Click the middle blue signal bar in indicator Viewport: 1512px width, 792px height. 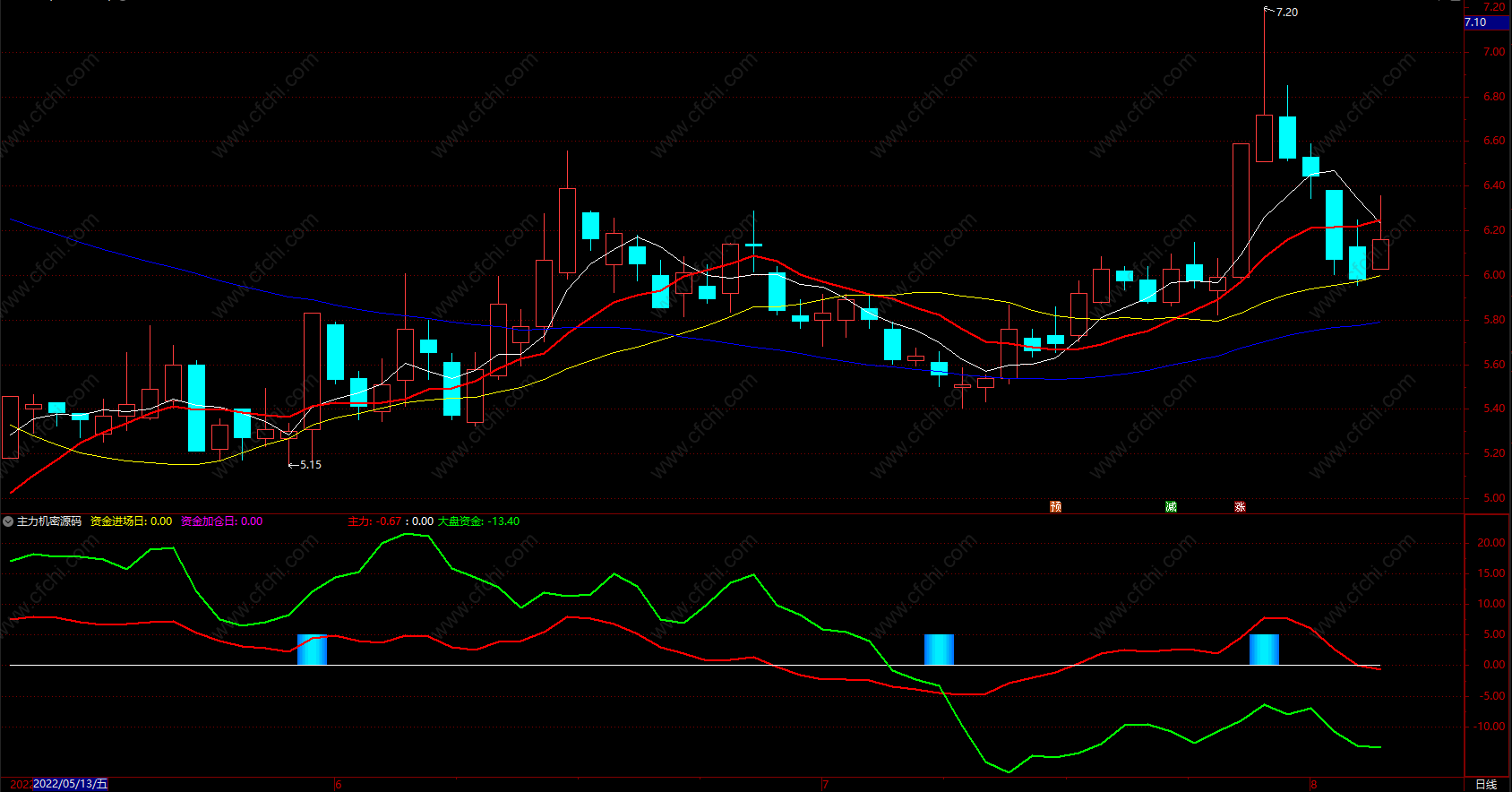[939, 650]
